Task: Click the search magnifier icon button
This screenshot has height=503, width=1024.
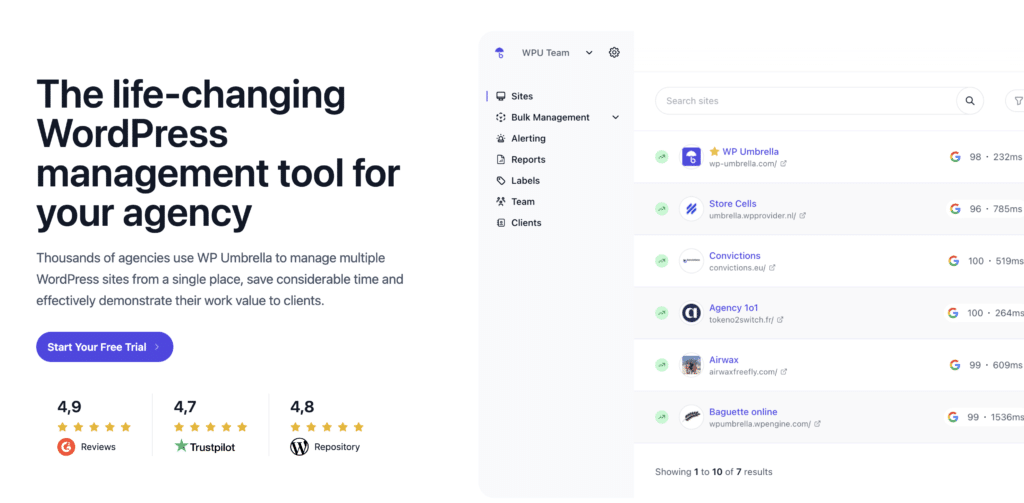Action: click(x=969, y=101)
